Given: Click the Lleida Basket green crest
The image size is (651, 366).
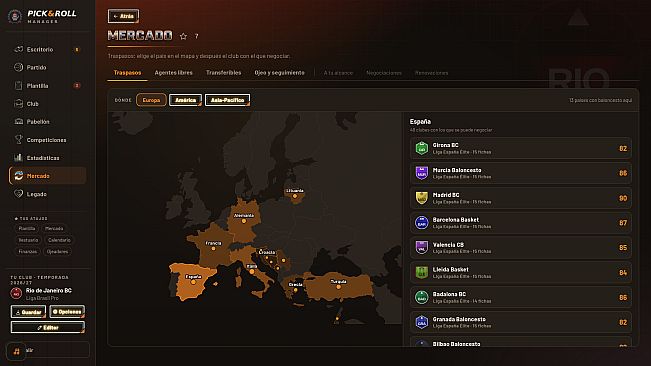Looking at the screenshot, I should (421, 273).
